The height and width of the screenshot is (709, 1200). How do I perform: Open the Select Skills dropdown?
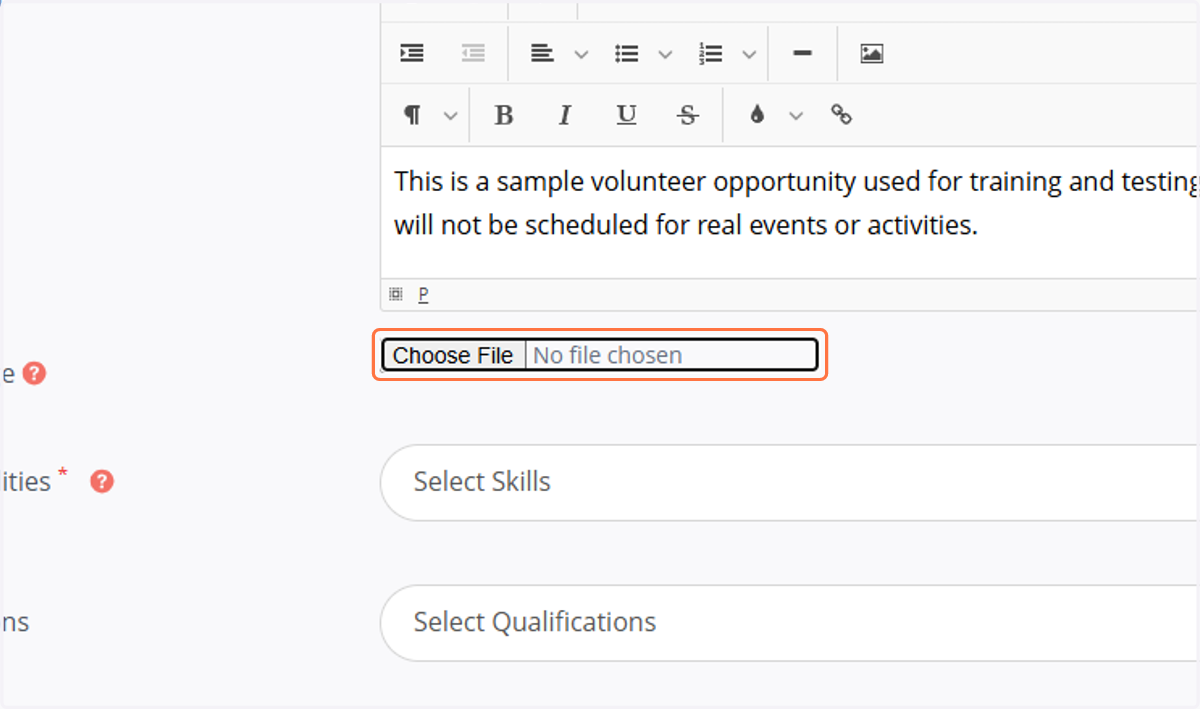click(790, 482)
